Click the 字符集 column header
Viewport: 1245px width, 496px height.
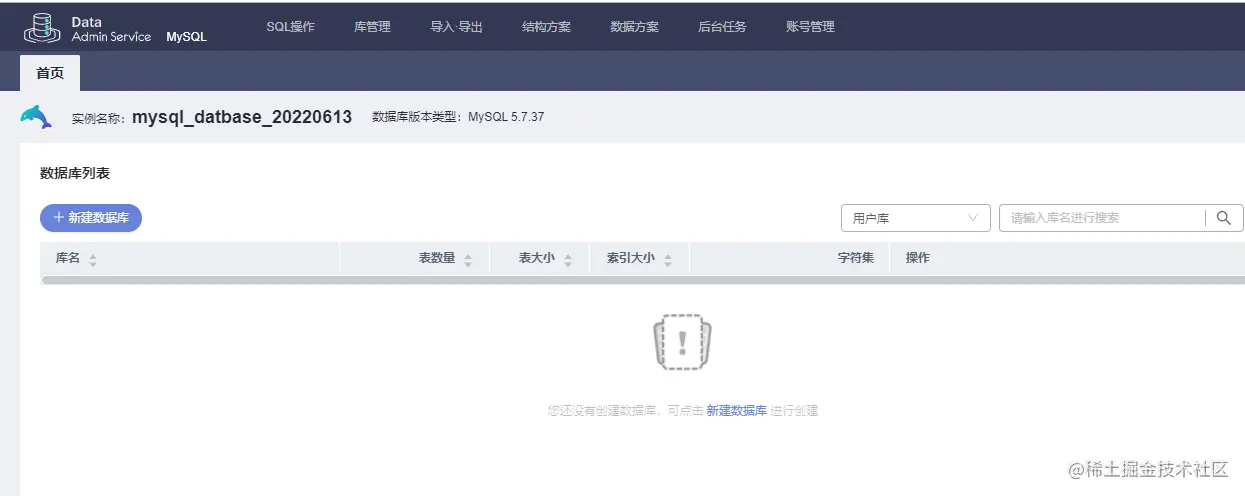click(x=856, y=258)
